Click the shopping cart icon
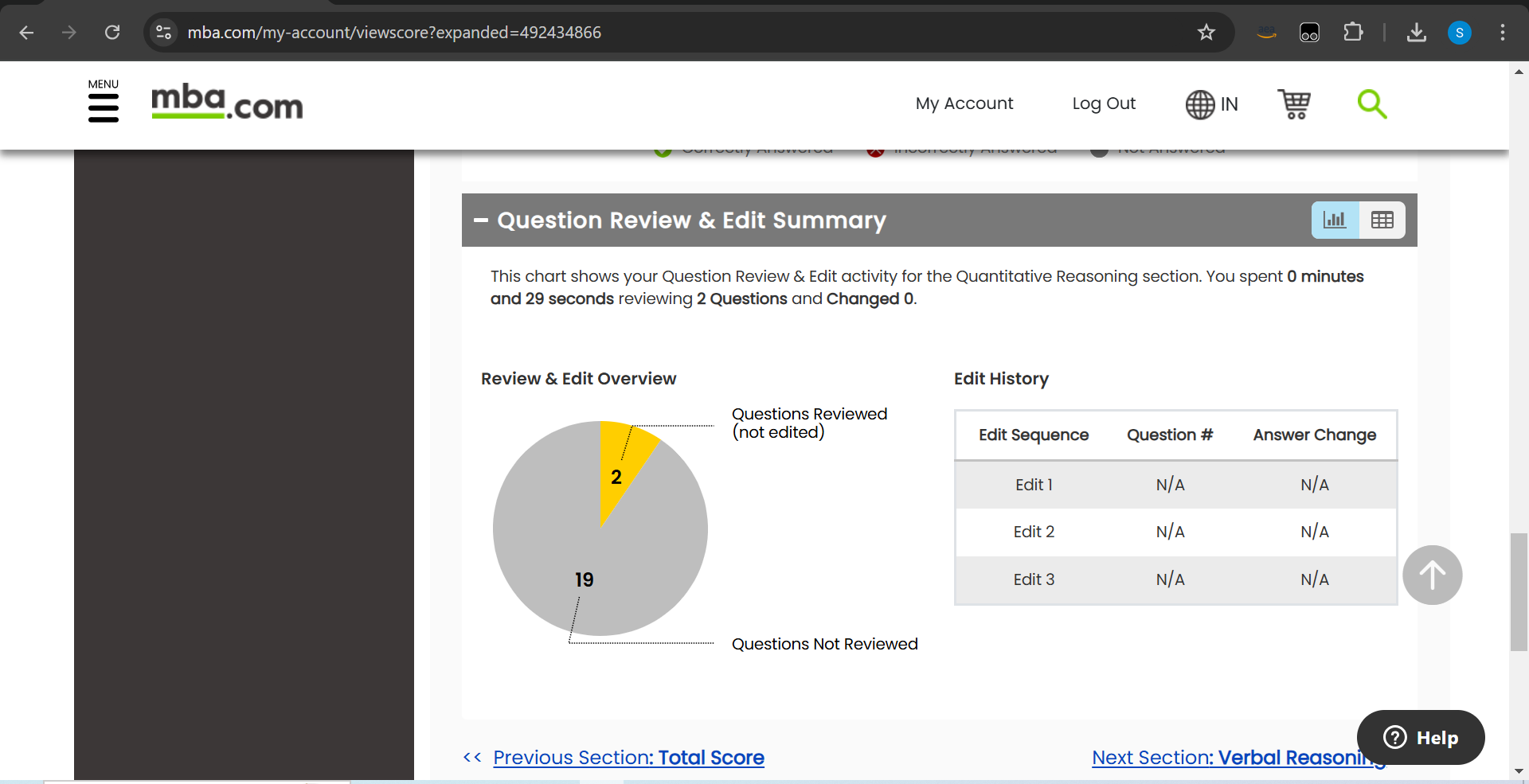1529x784 pixels. tap(1294, 104)
